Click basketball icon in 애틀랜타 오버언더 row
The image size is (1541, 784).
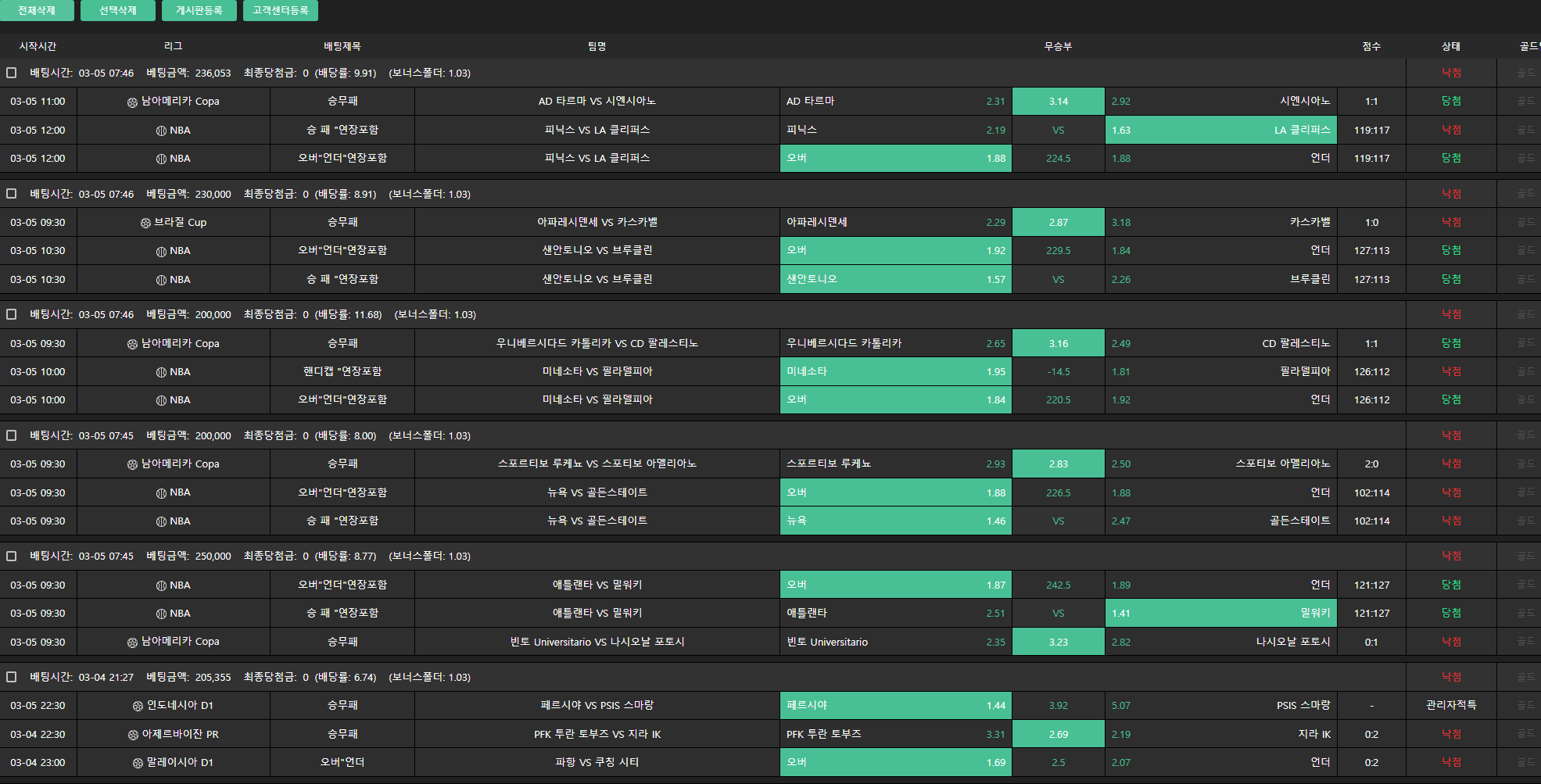tap(161, 585)
